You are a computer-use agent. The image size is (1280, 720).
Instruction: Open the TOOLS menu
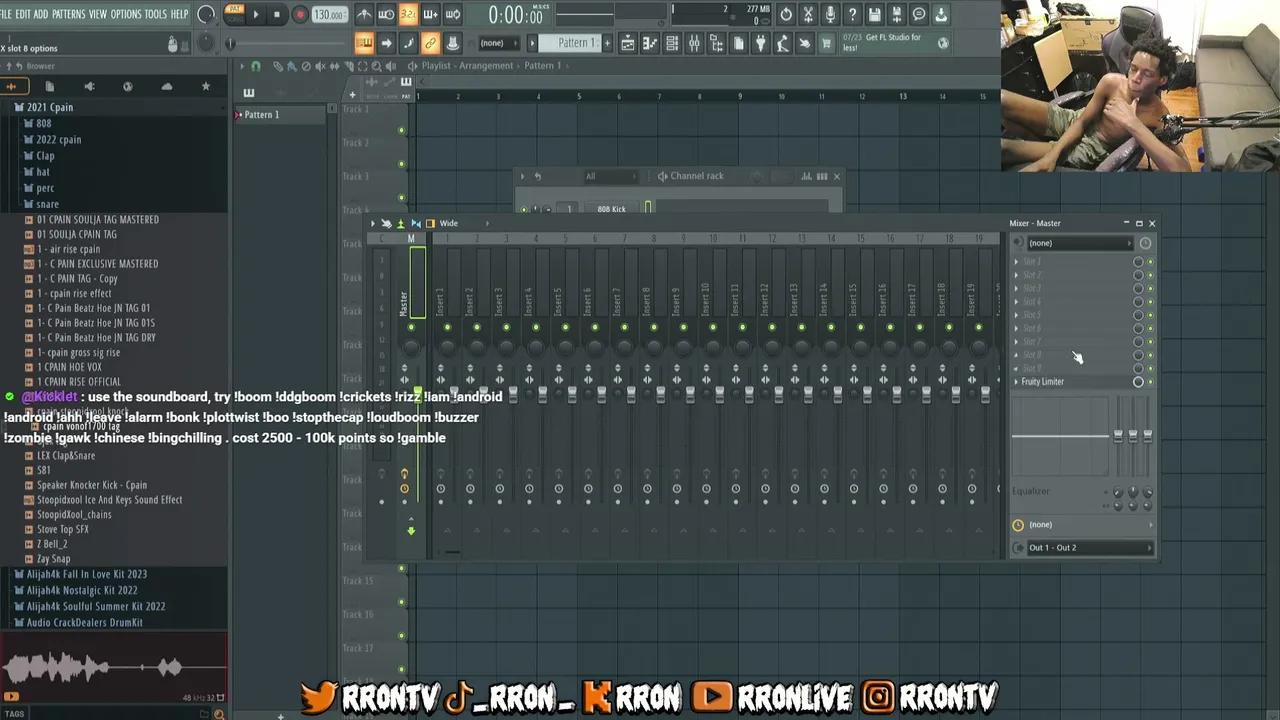coord(156,14)
